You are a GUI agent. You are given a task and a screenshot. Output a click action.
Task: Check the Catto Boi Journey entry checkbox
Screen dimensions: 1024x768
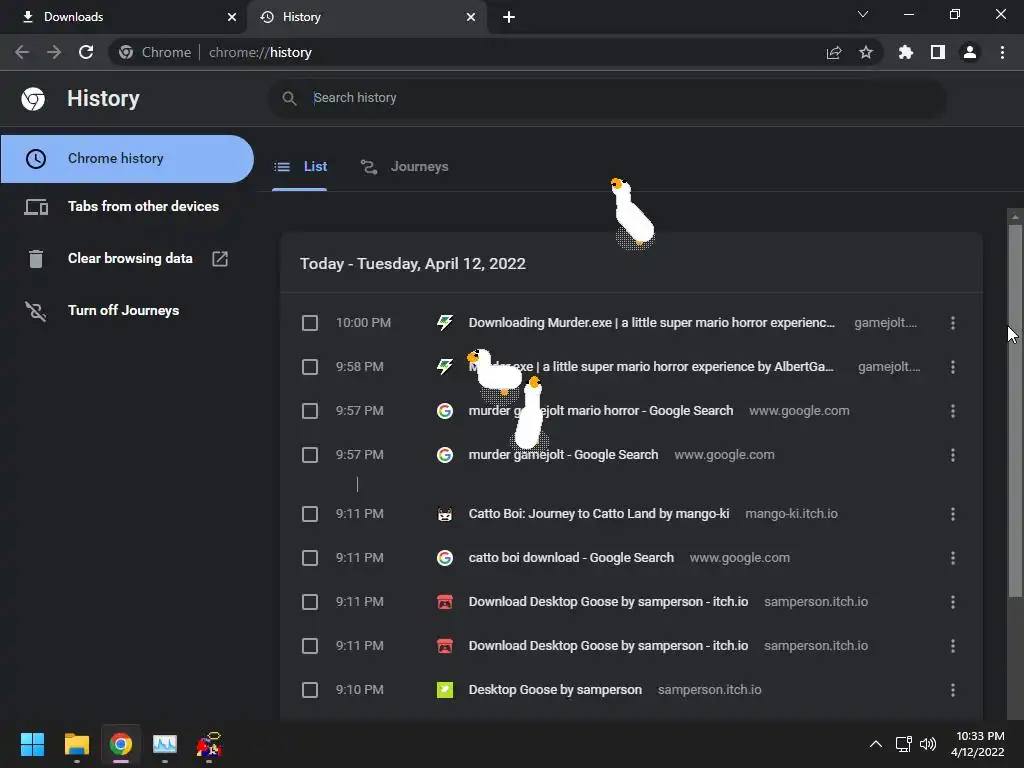[x=310, y=514]
